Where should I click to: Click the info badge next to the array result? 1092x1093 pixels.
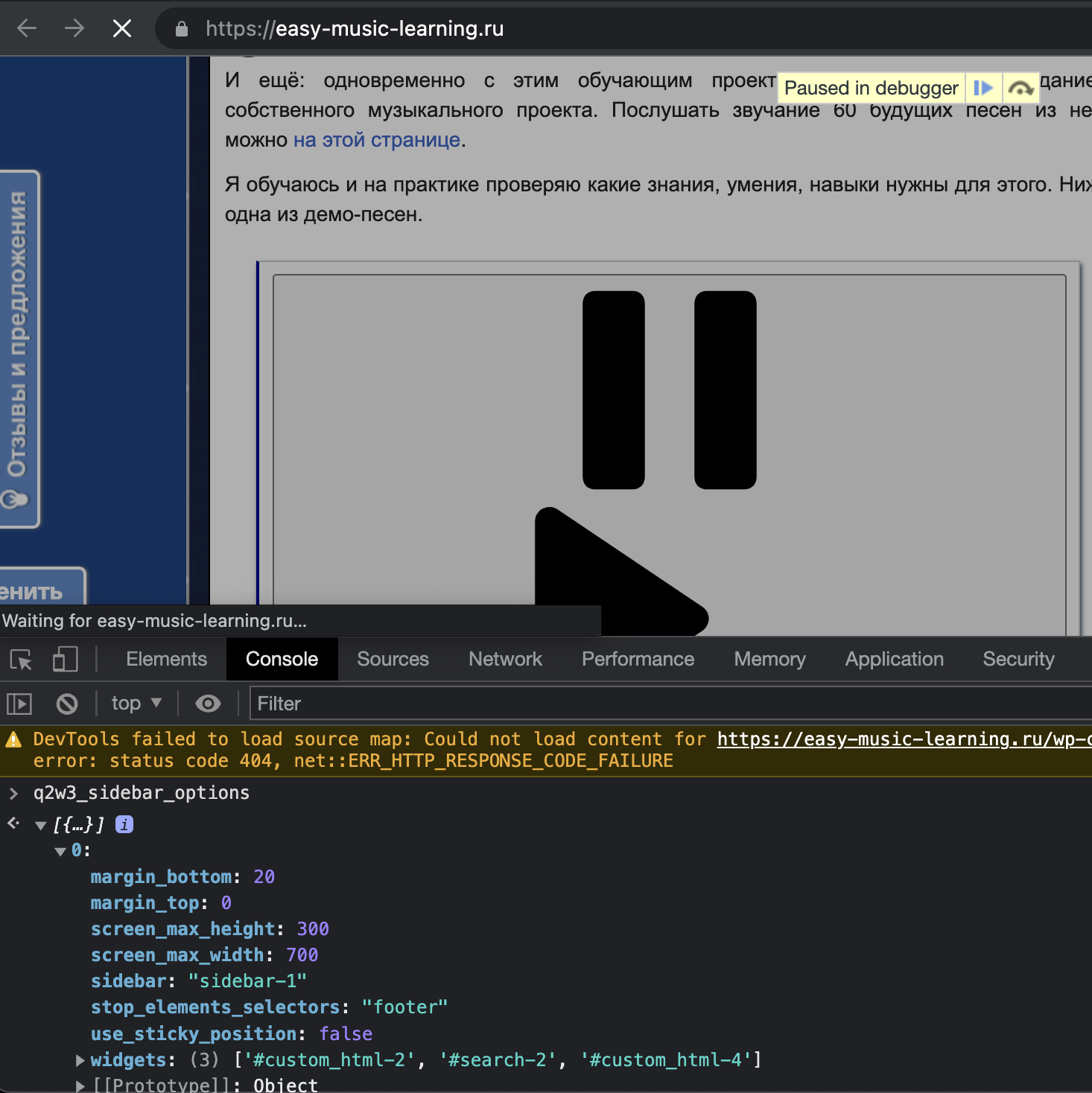[x=124, y=824]
